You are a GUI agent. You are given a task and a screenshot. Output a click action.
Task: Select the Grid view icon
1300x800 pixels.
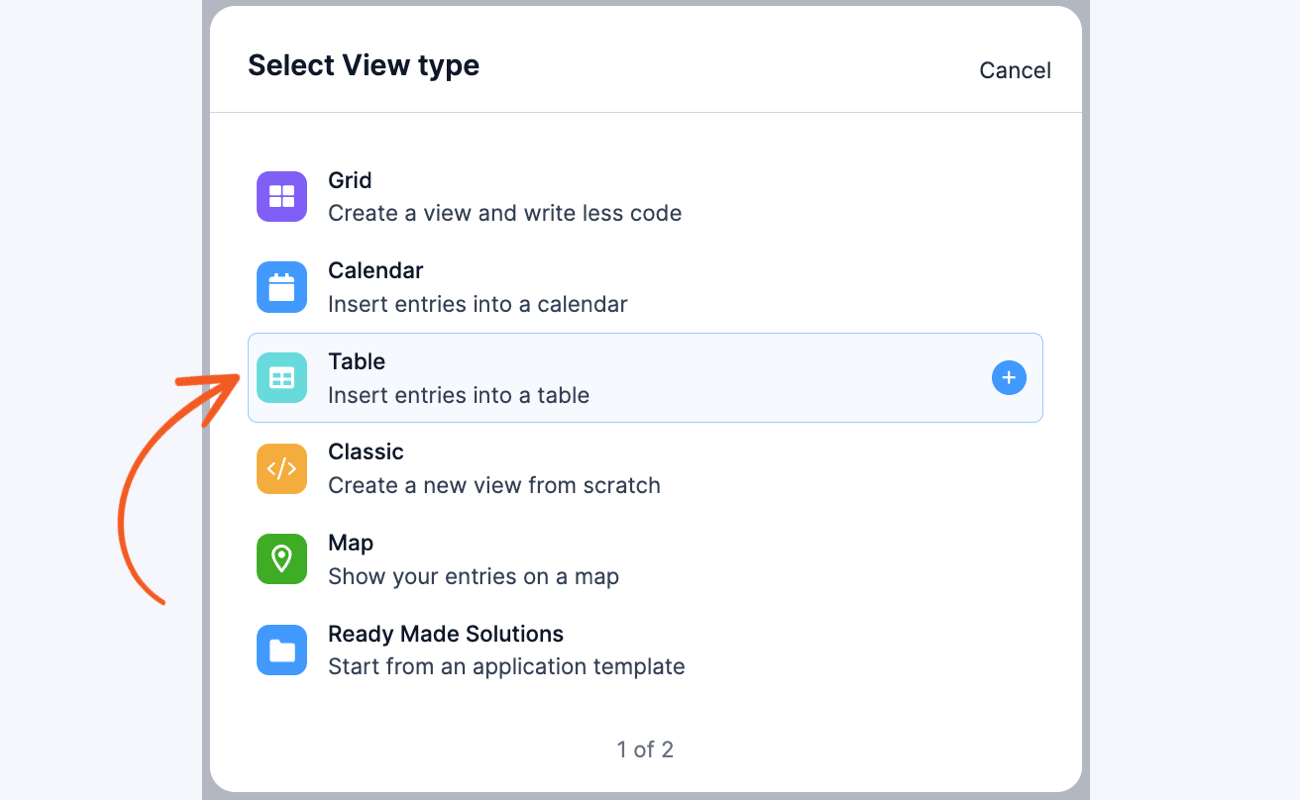[281, 196]
